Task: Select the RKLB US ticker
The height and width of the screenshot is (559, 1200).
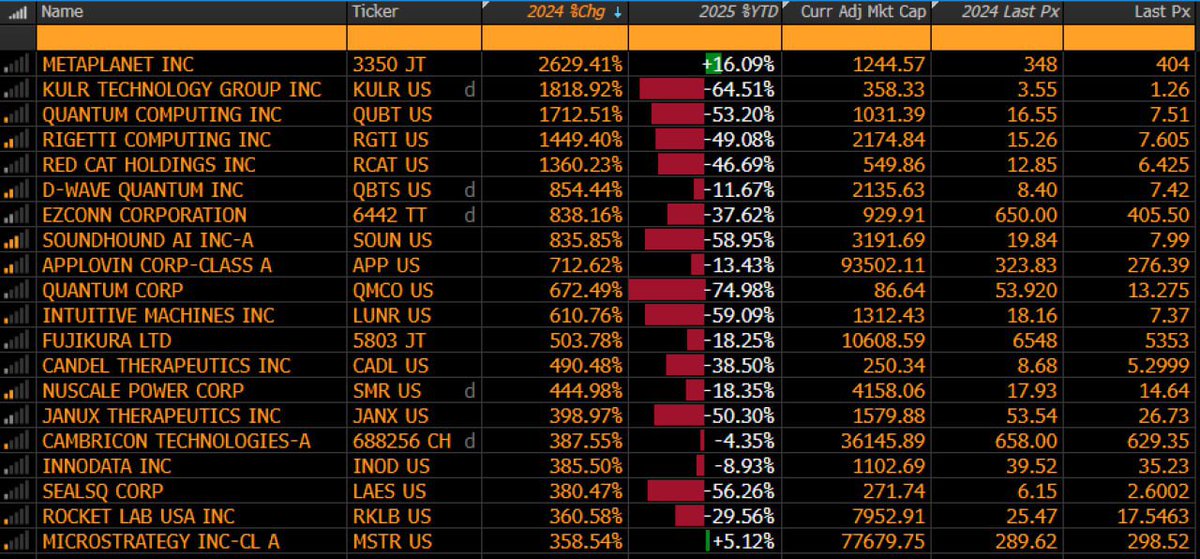Action: coord(392,516)
